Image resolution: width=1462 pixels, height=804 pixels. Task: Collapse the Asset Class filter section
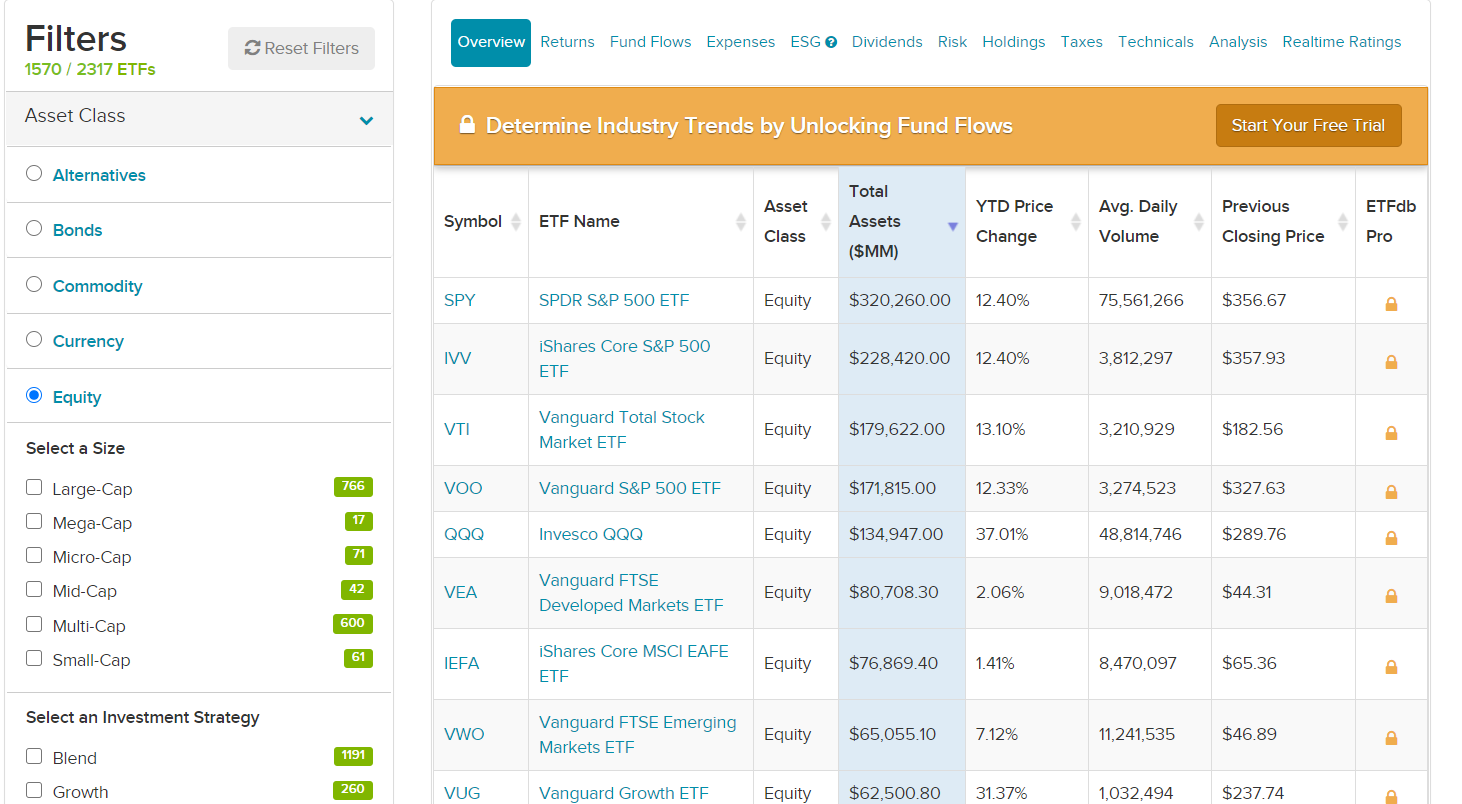tap(366, 120)
